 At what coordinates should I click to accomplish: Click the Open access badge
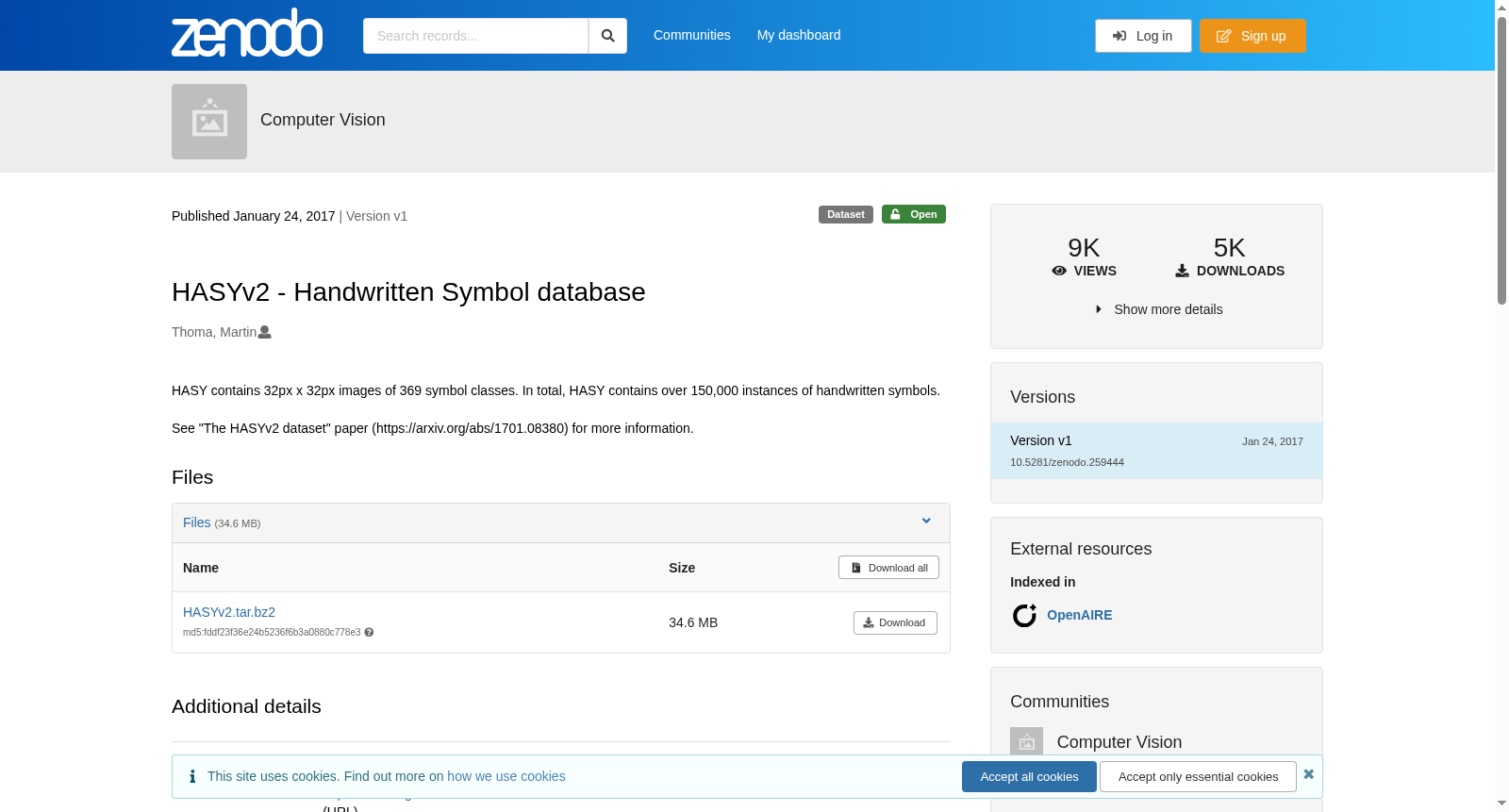coord(914,214)
